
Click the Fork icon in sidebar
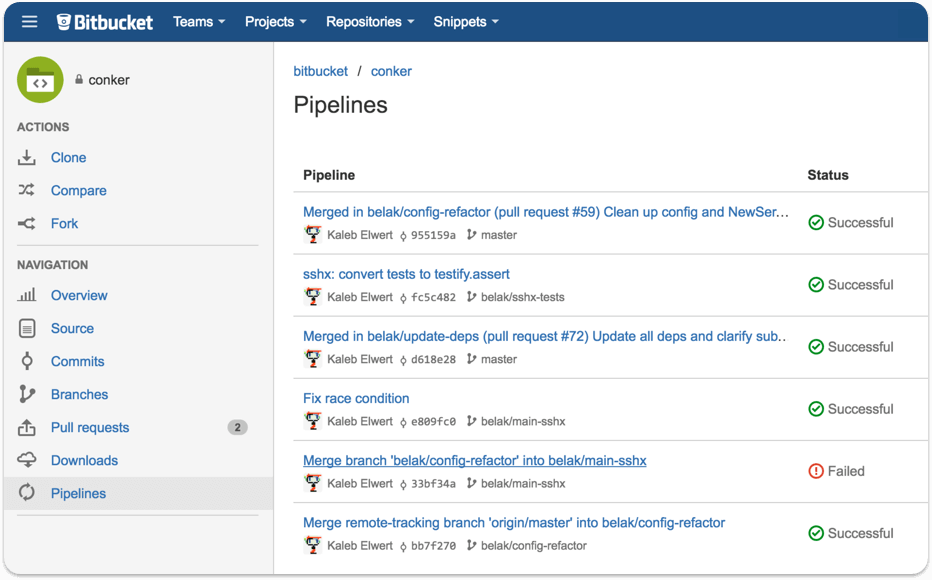pos(27,224)
